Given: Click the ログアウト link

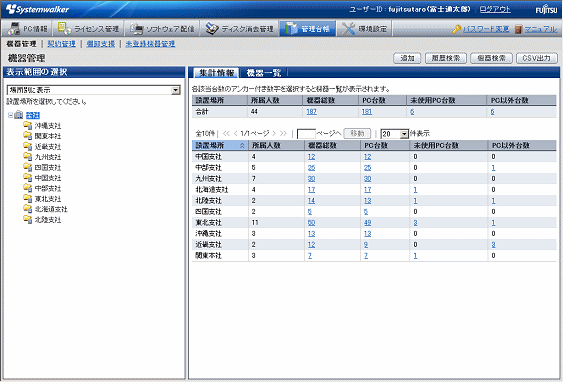Looking at the screenshot, I should pyautogui.click(x=495, y=9).
